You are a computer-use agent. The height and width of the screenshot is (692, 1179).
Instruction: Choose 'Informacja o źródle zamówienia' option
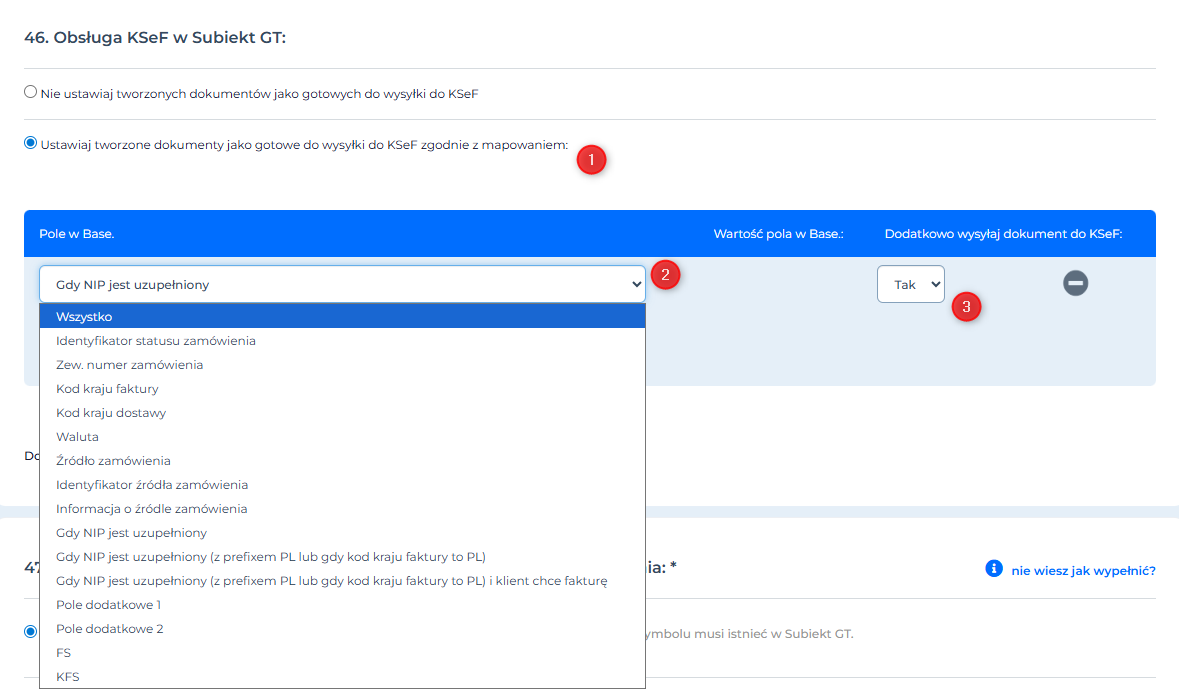[342, 509]
